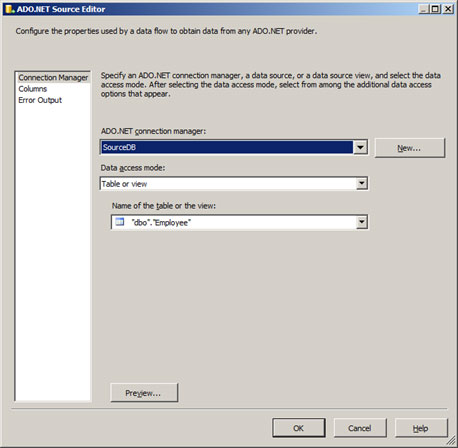
Task: Expand the table or view name dropdown arrow
Action: (x=361, y=222)
